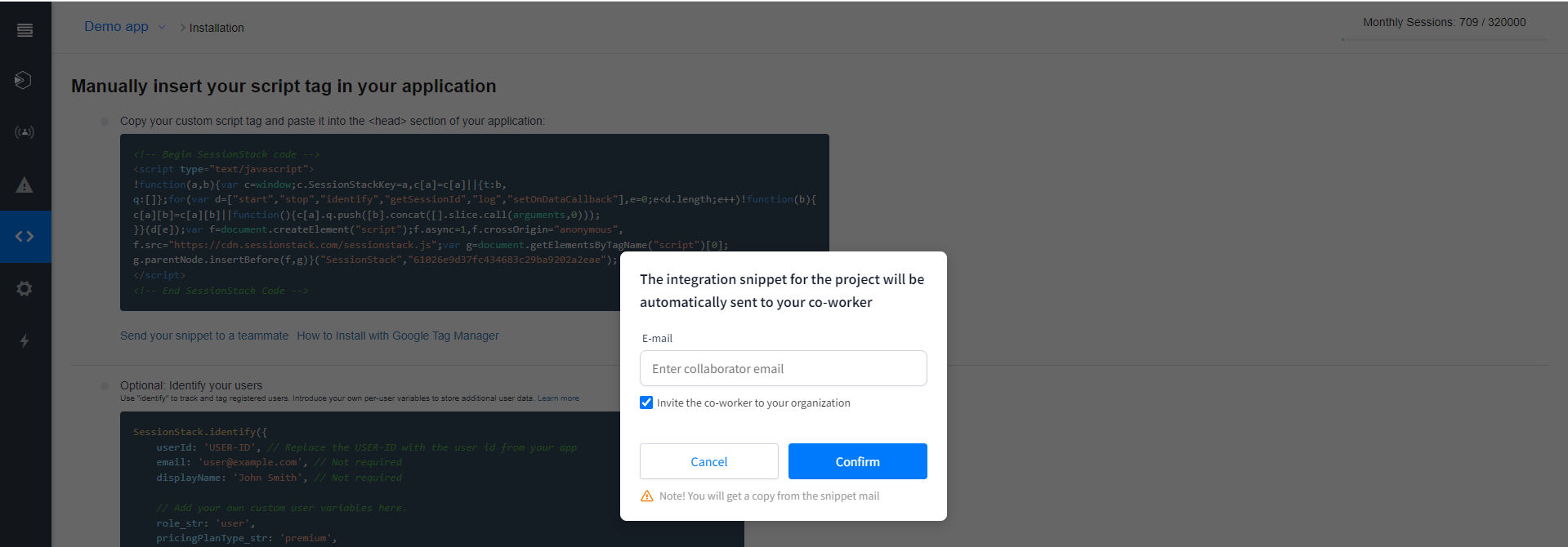The width and height of the screenshot is (1568, 547).
Task: Open the warning triangle errors icon
Action: tap(25, 185)
